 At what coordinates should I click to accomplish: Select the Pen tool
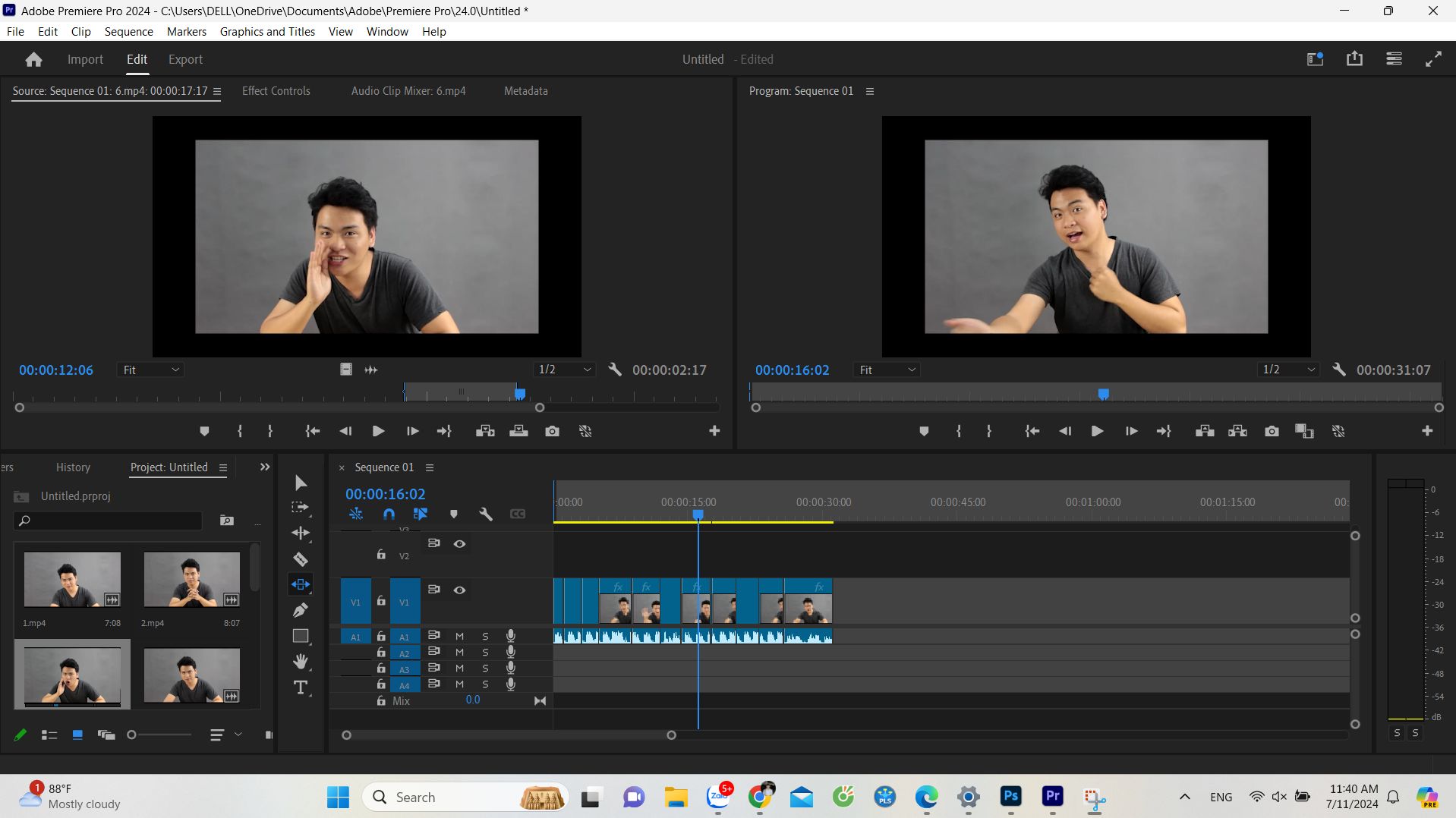coord(301,610)
